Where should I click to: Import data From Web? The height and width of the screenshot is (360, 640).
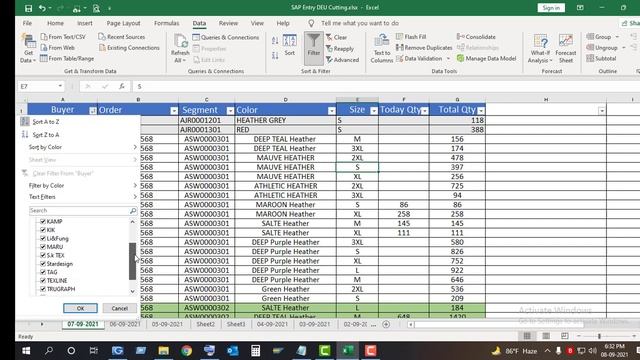point(58,48)
